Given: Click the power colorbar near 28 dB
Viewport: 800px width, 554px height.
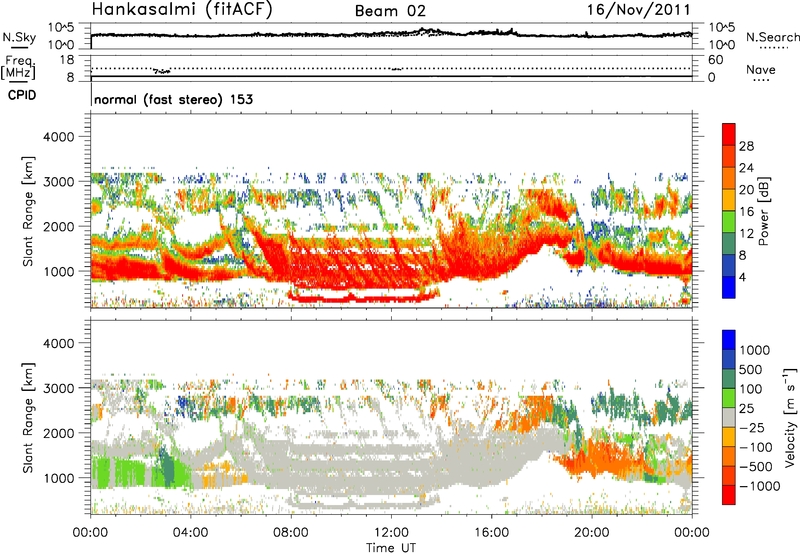Looking at the screenshot, I should point(729,146).
